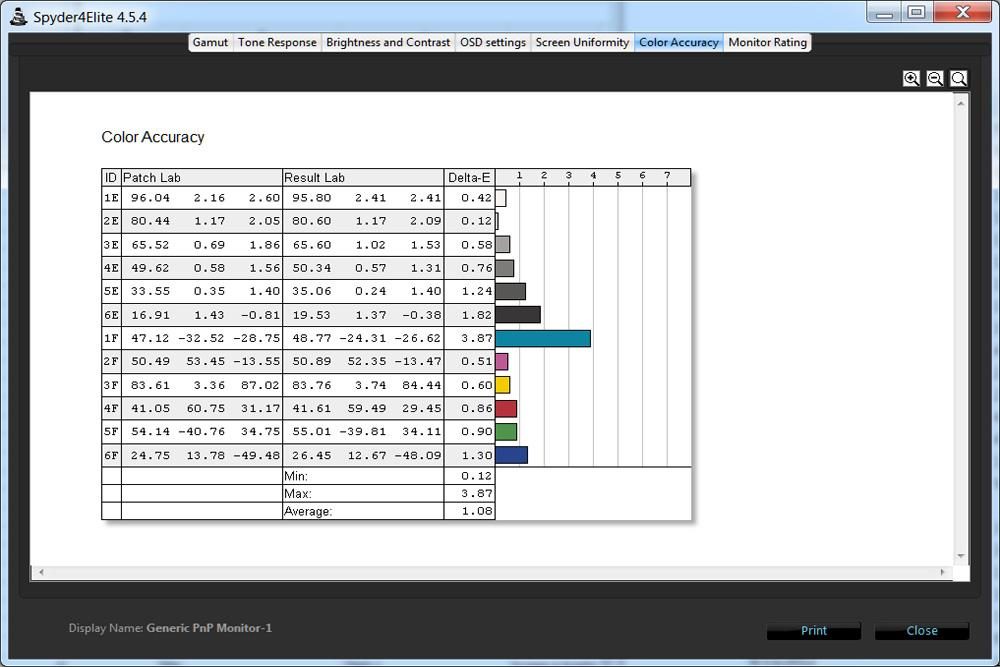This screenshot has width=1000, height=667.
Task: Minimize the Spyder4Elite window
Action: [883, 12]
